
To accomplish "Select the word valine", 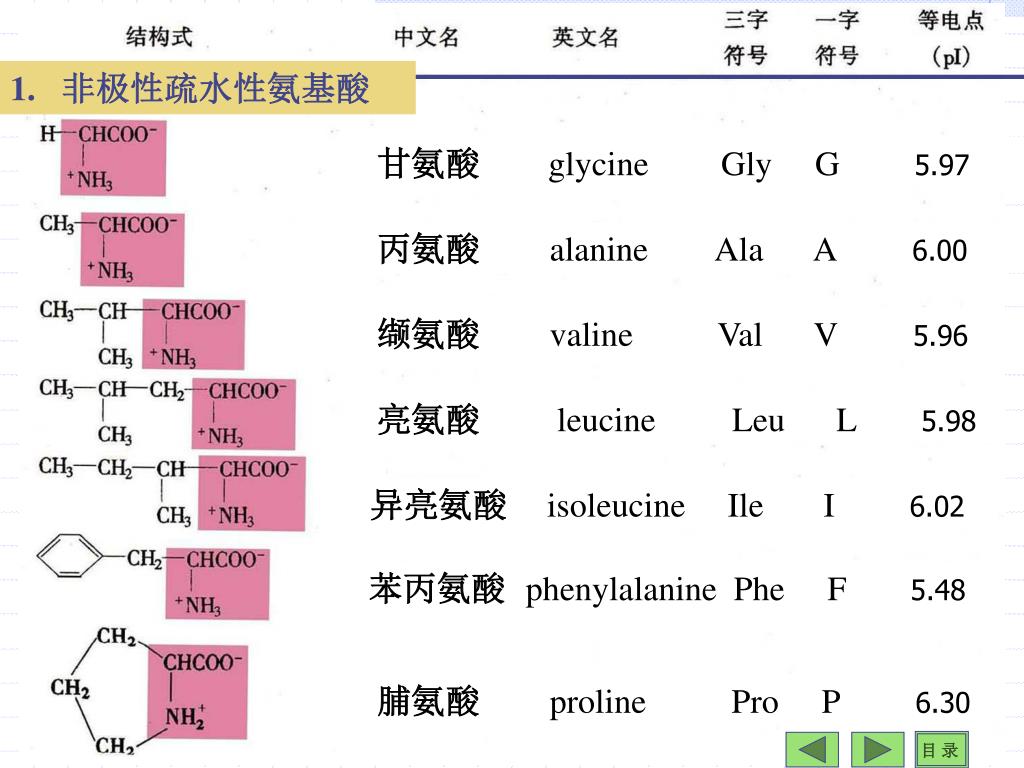I will 592,336.
